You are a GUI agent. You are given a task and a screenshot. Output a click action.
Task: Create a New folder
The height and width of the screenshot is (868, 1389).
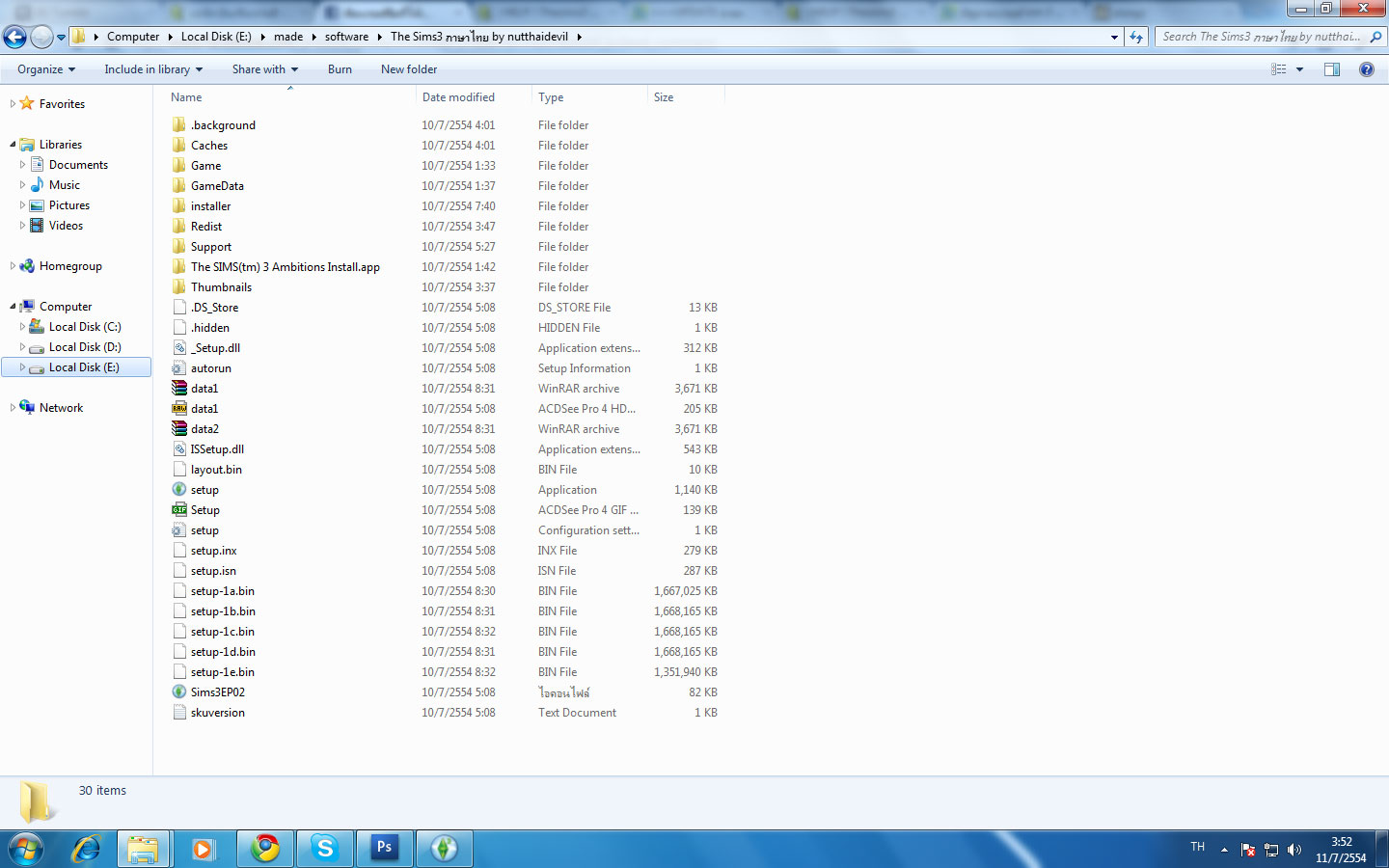(409, 69)
